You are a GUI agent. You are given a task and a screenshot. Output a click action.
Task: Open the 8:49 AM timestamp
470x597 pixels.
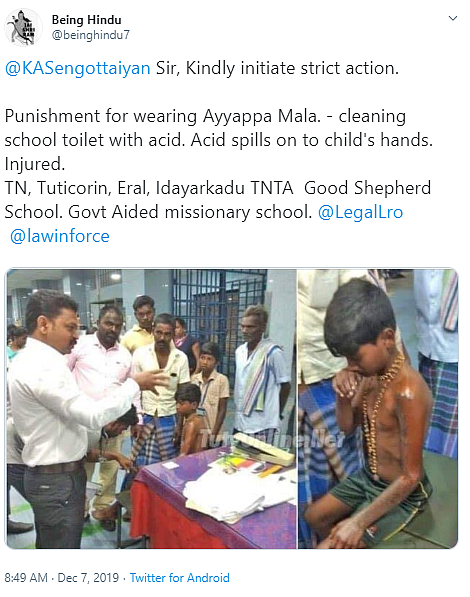[x=26, y=578]
